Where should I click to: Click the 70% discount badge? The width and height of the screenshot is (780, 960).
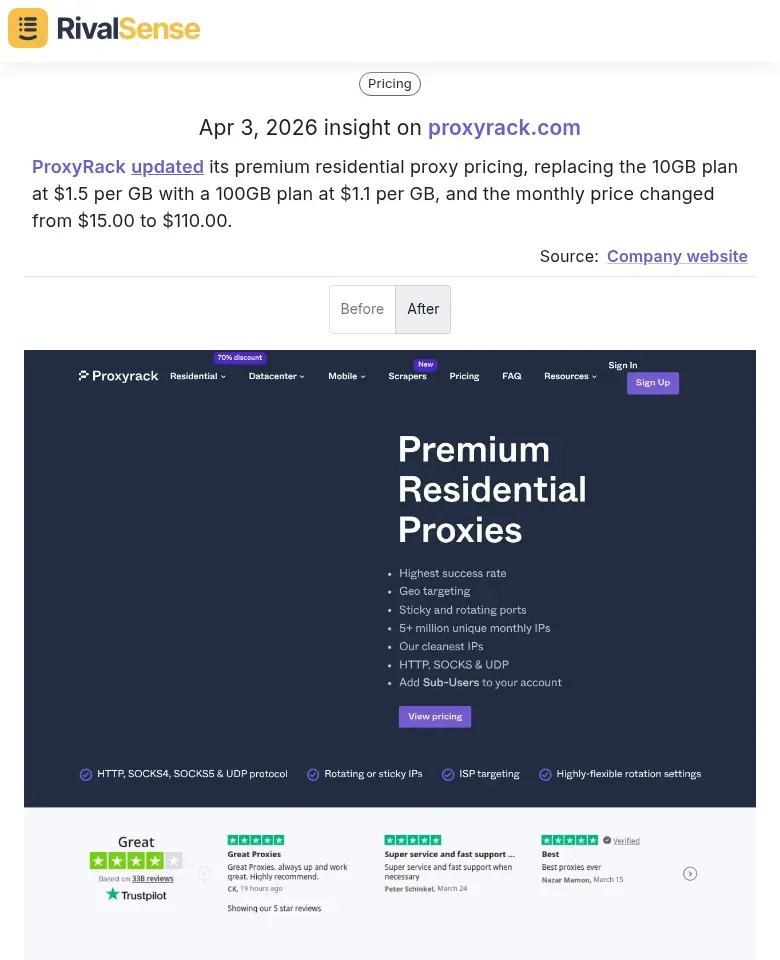point(239,357)
